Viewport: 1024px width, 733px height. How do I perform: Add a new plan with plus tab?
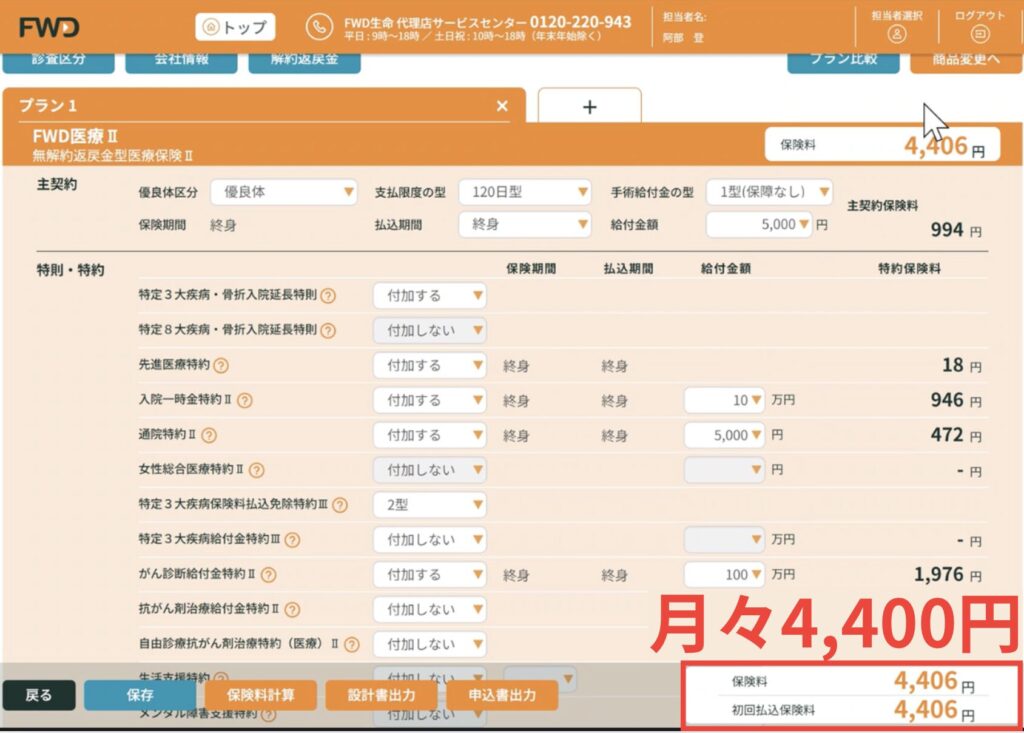(x=589, y=106)
